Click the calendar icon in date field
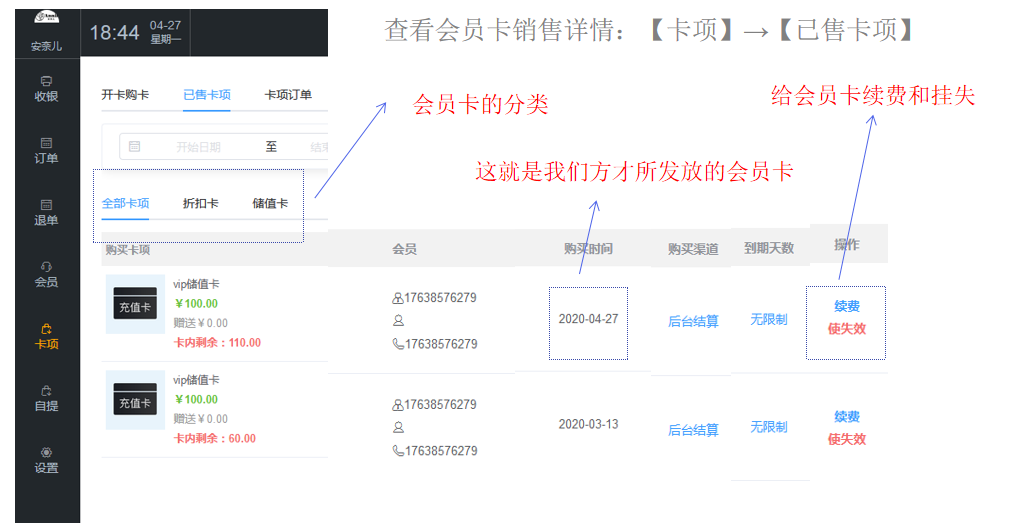Viewport: 1014px width, 531px height. [135, 147]
